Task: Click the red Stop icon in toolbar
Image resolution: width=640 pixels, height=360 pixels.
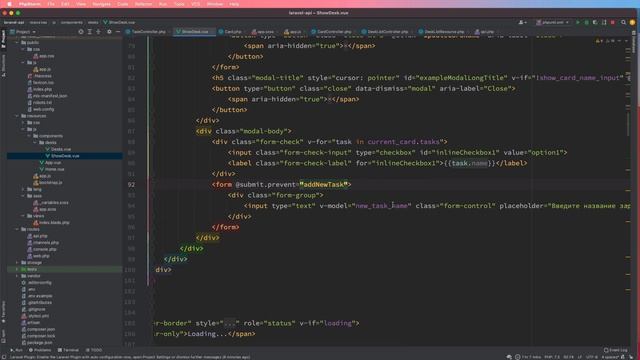Action: [x=613, y=22]
